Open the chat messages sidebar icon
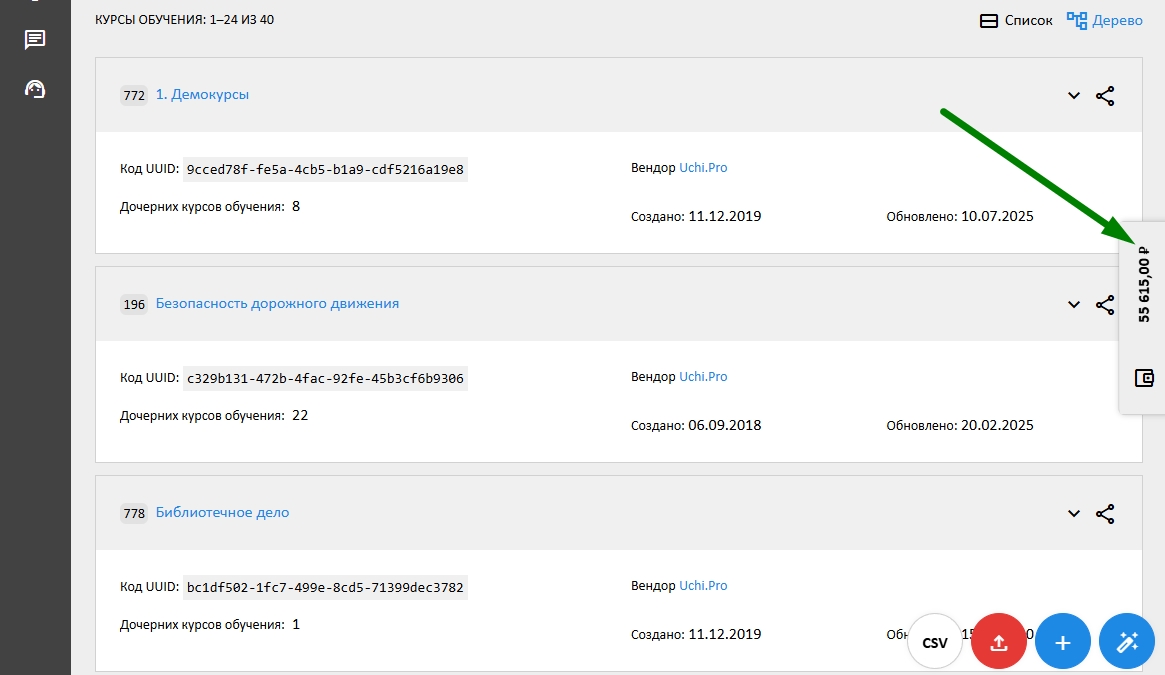 coord(35,40)
